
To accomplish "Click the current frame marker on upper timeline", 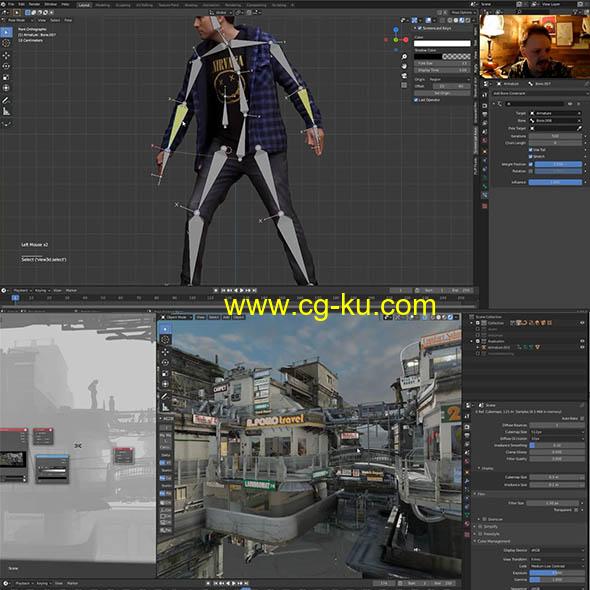I will (x=15, y=298).
